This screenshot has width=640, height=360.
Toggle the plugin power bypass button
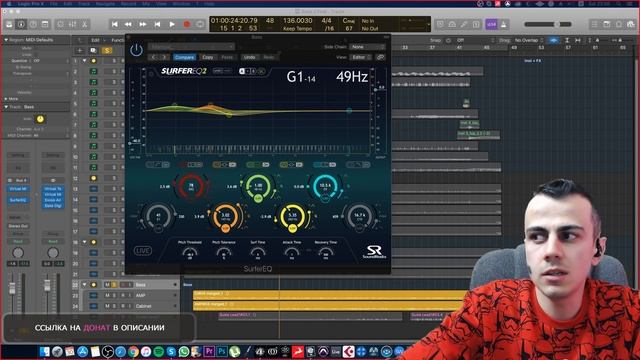pos(136,50)
